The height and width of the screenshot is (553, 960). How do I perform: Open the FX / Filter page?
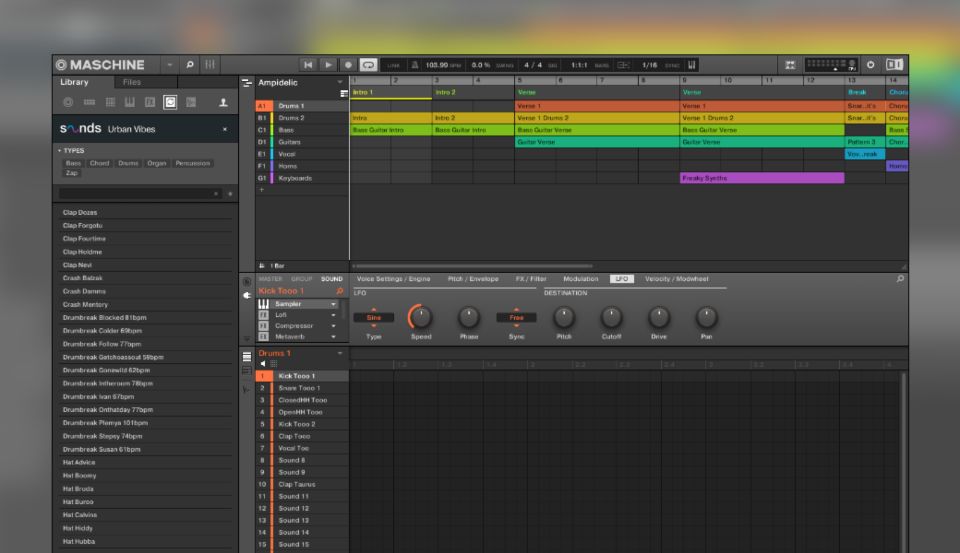pos(531,279)
